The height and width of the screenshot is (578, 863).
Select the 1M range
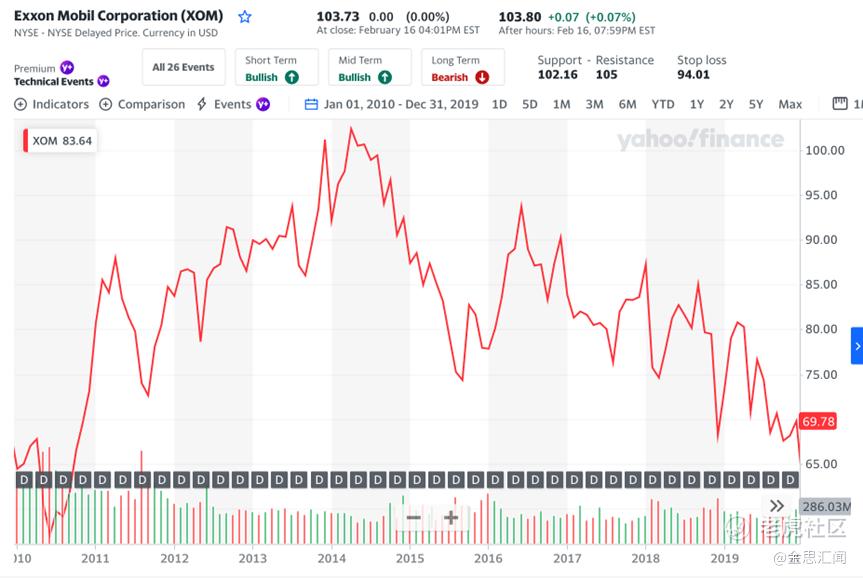point(561,105)
